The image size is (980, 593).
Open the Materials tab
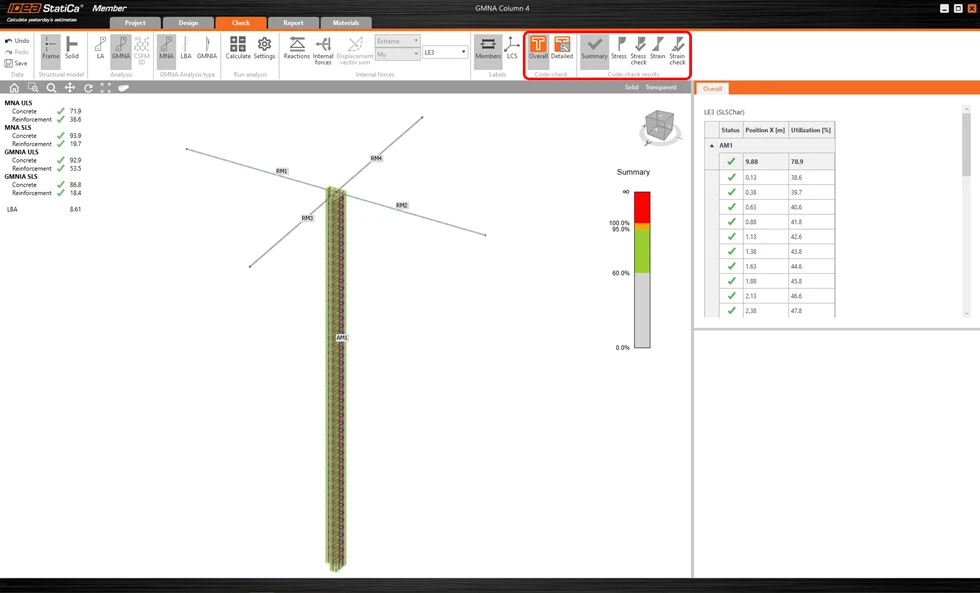point(346,23)
